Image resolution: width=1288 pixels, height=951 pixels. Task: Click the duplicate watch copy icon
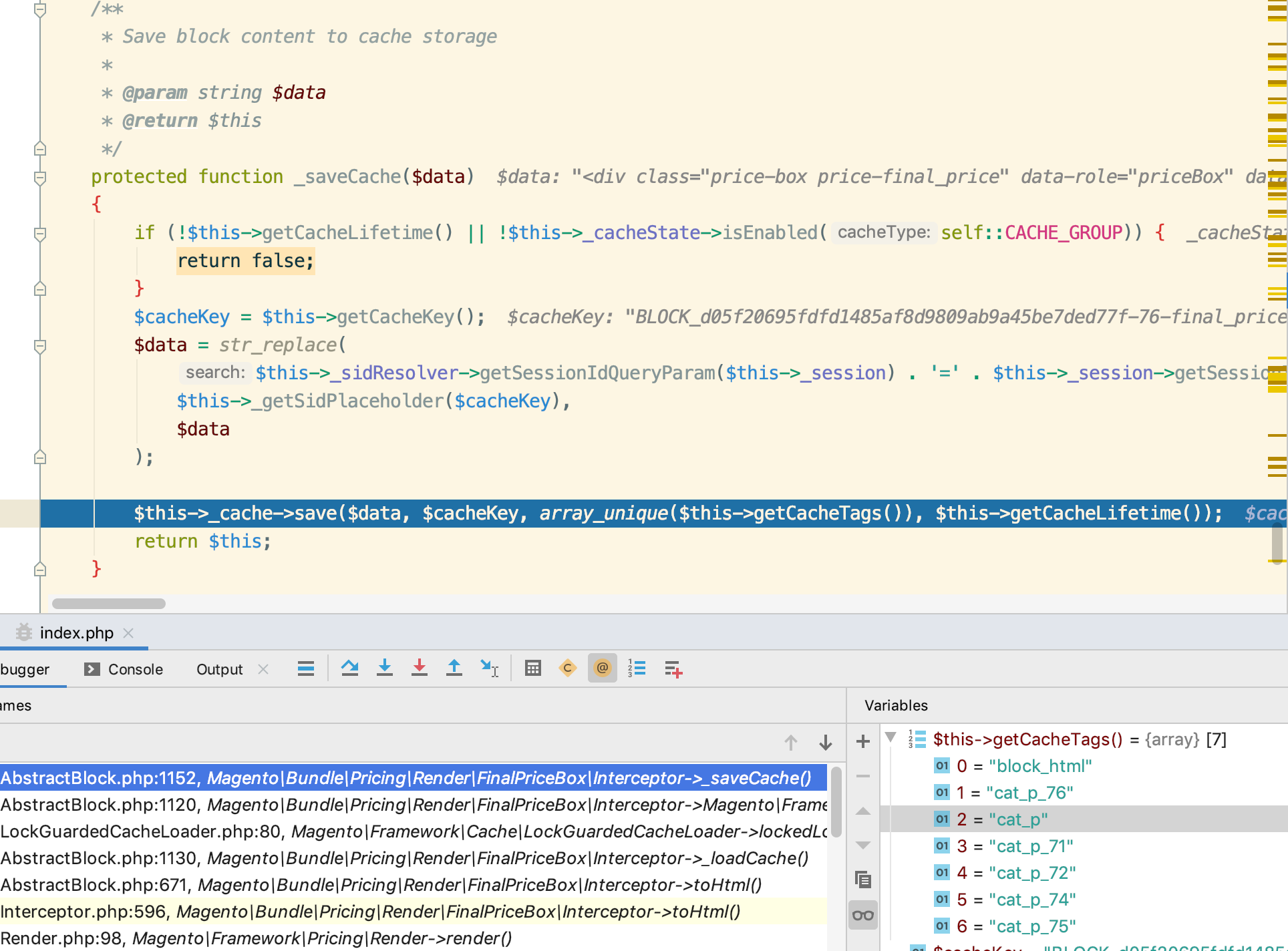[863, 880]
